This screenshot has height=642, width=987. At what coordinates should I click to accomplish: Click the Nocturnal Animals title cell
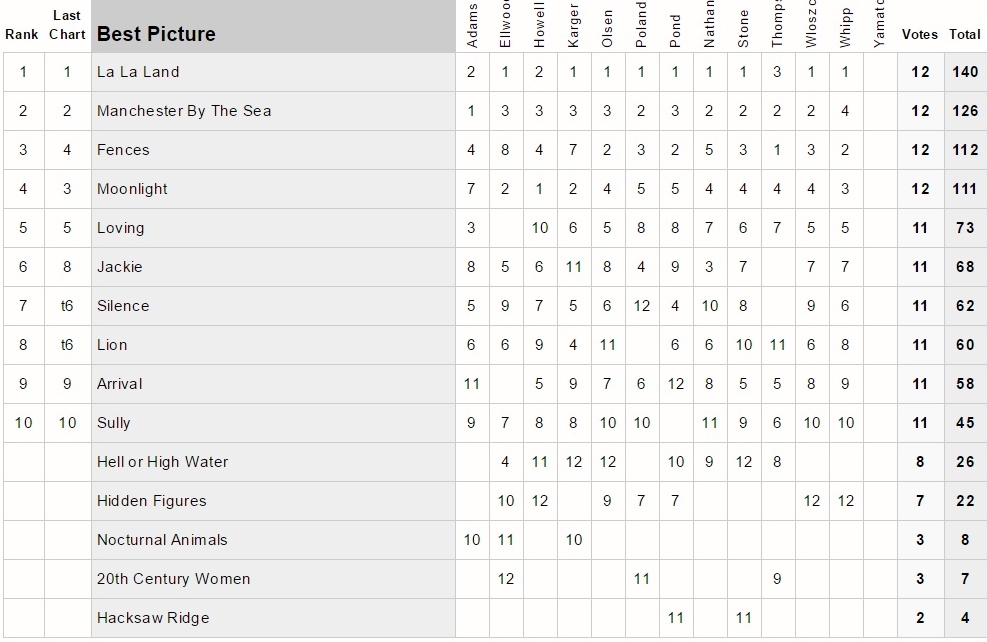tap(273, 540)
